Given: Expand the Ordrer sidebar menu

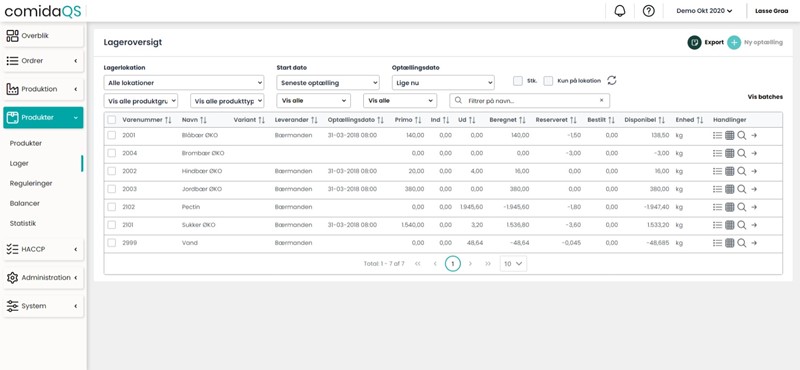Looking at the screenshot, I should (x=42, y=61).
